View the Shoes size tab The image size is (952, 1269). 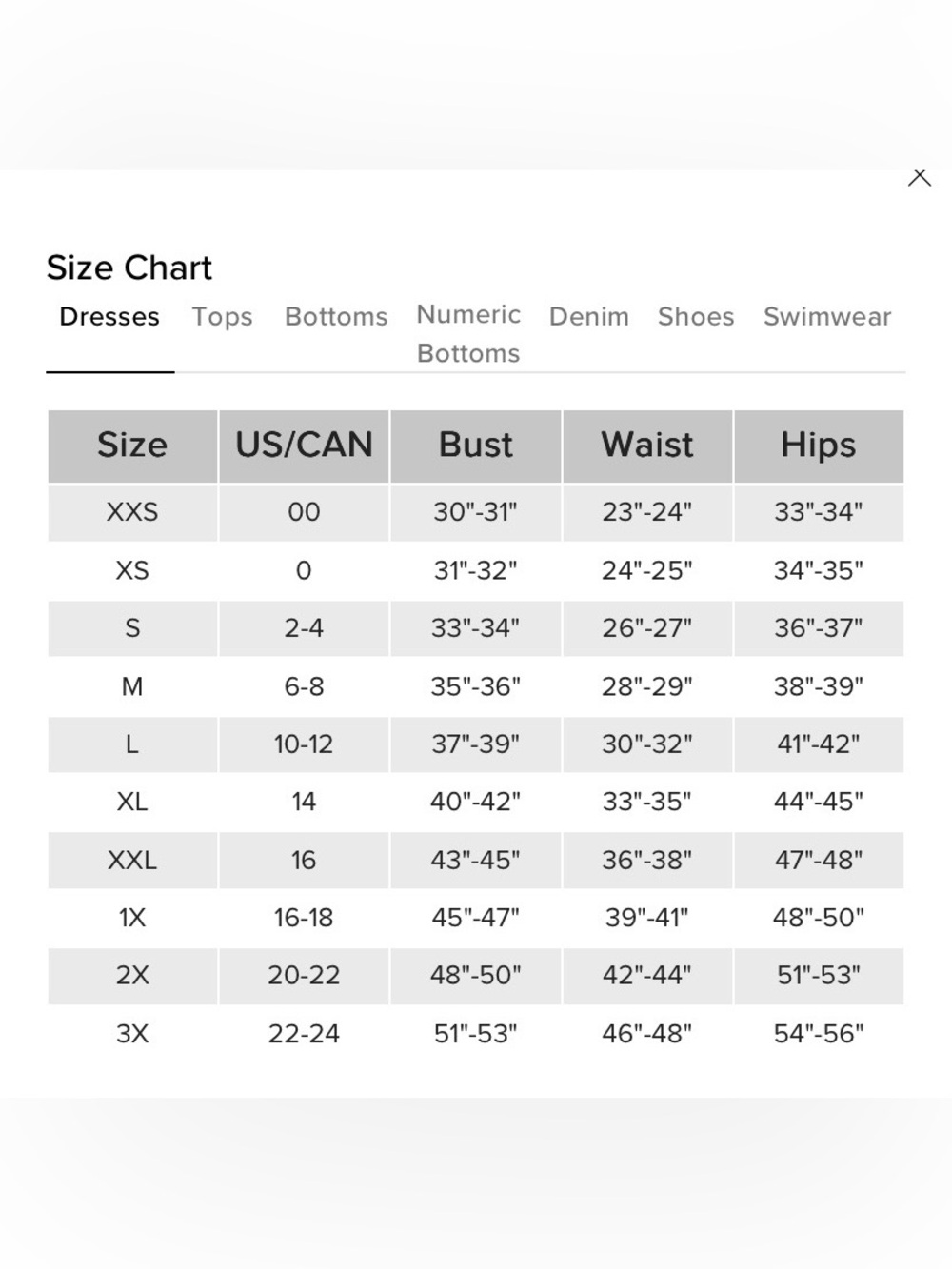coord(696,317)
